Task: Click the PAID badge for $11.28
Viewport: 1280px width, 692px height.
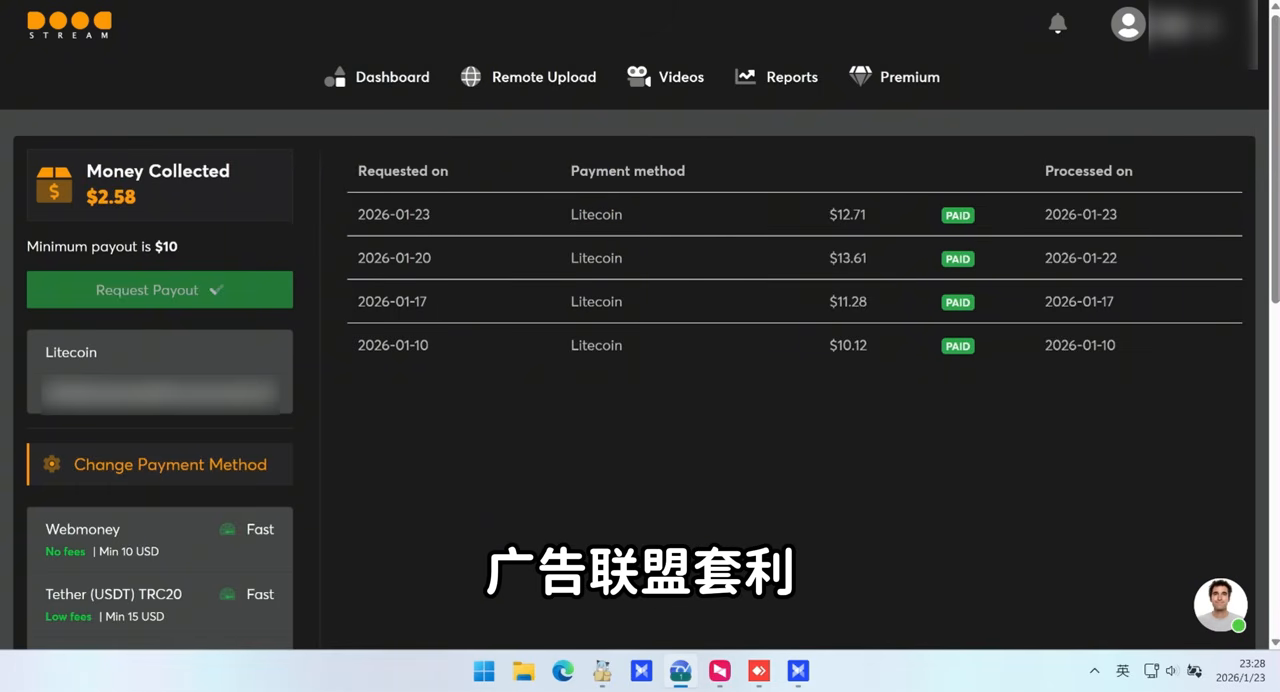Action: click(x=958, y=302)
